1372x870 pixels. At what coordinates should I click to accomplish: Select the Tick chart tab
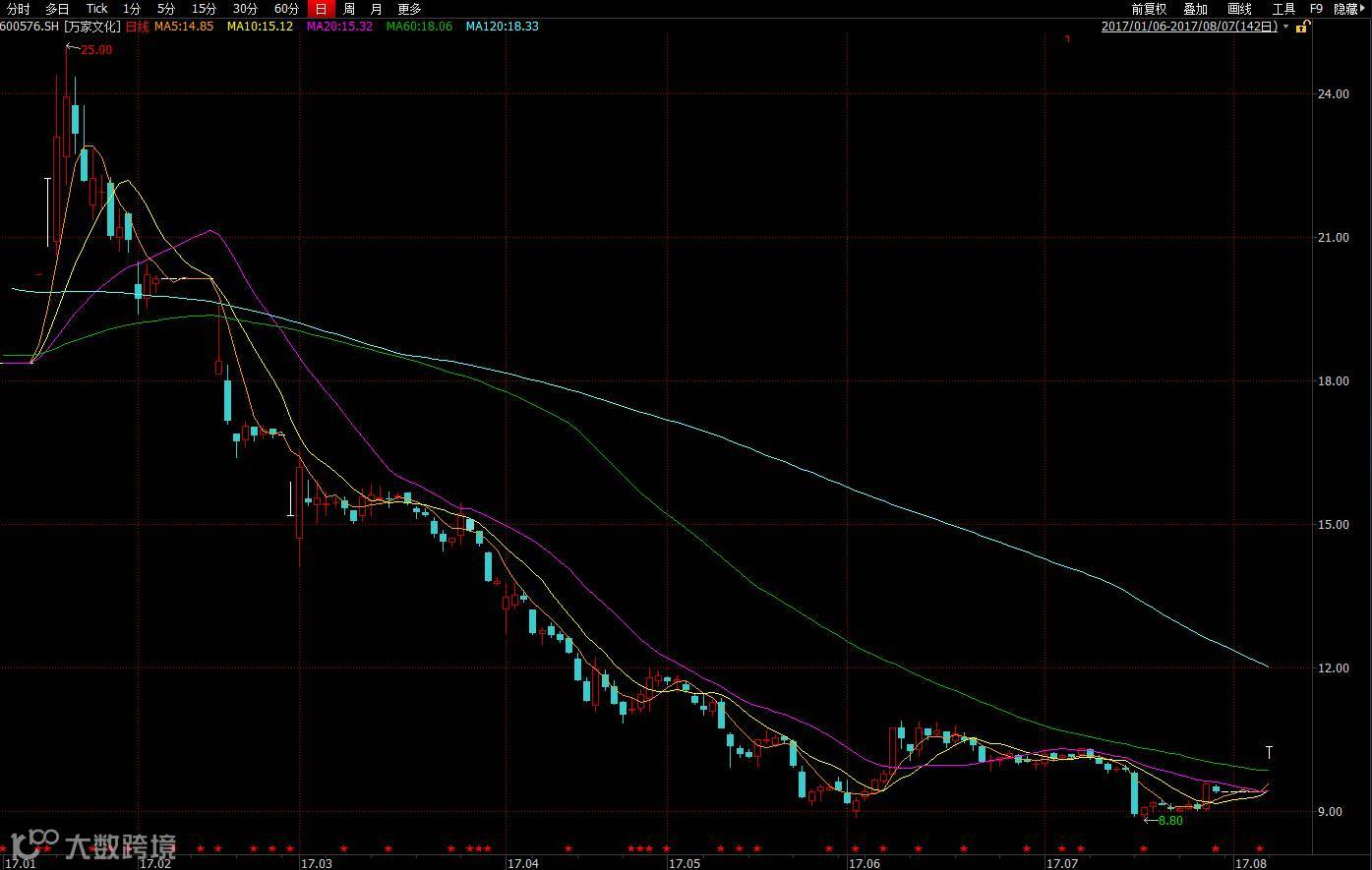[96, 9]
